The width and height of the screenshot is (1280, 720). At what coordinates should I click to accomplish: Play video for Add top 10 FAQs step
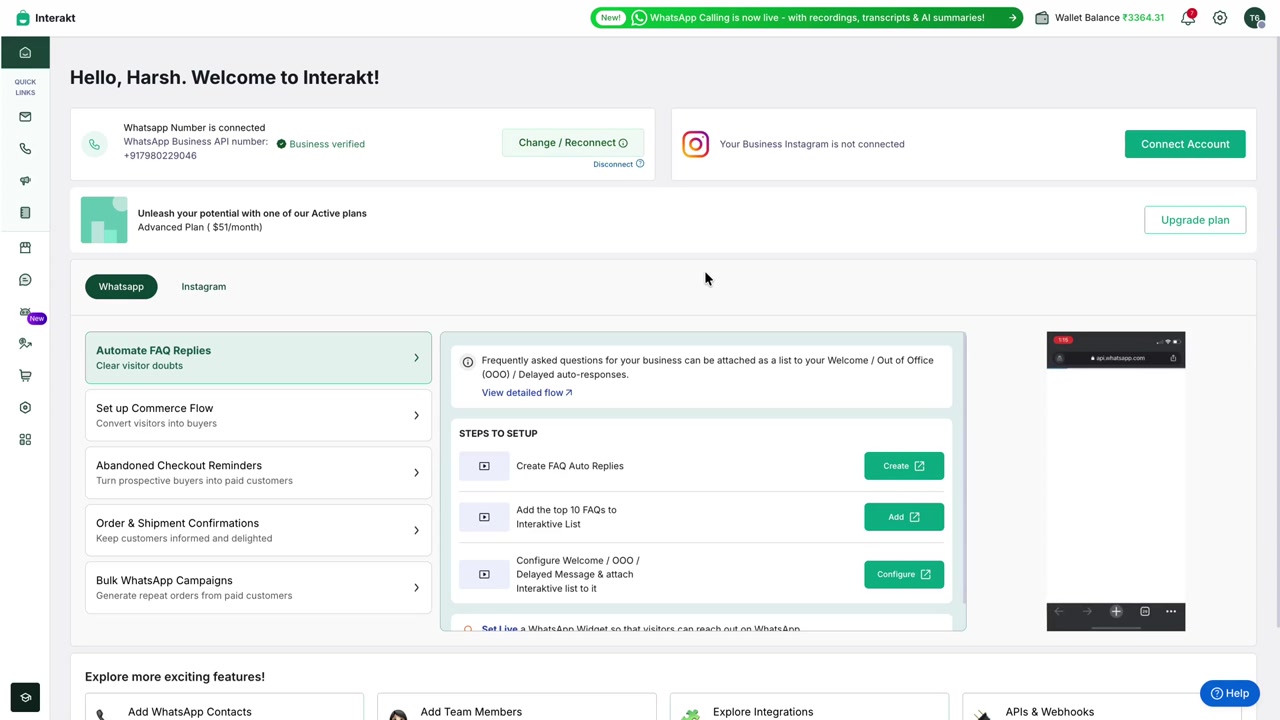point(484,517)
